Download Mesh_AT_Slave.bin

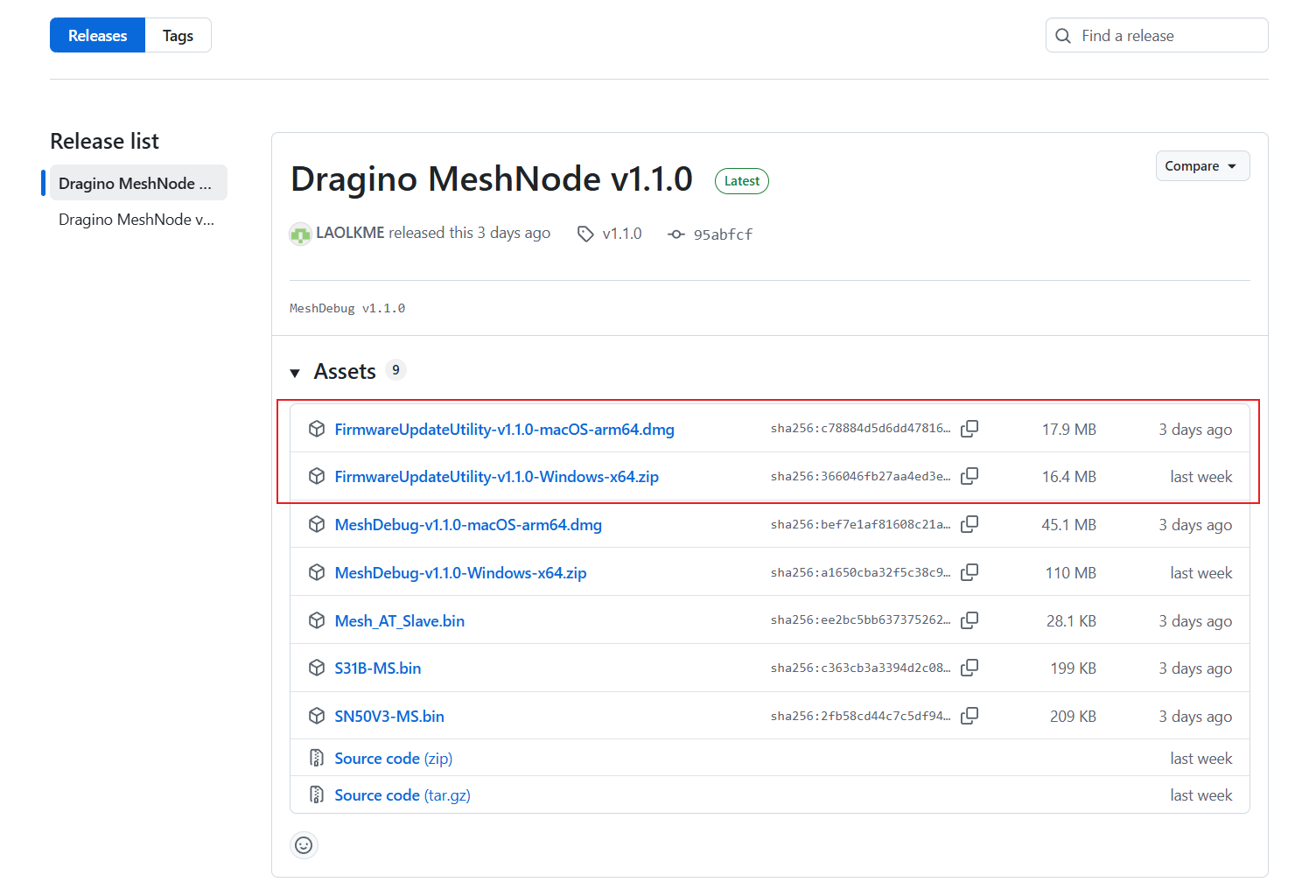pos(399,620)
